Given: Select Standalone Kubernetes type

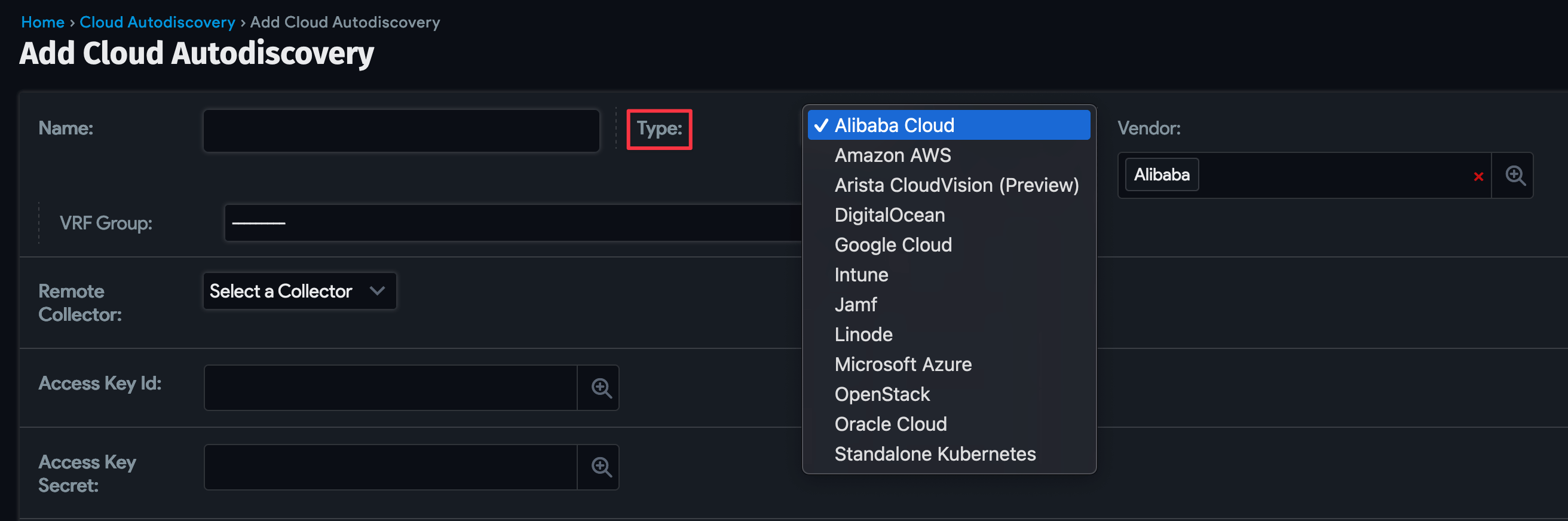Looking at the screenshot, I should click(x=935, y=453).
